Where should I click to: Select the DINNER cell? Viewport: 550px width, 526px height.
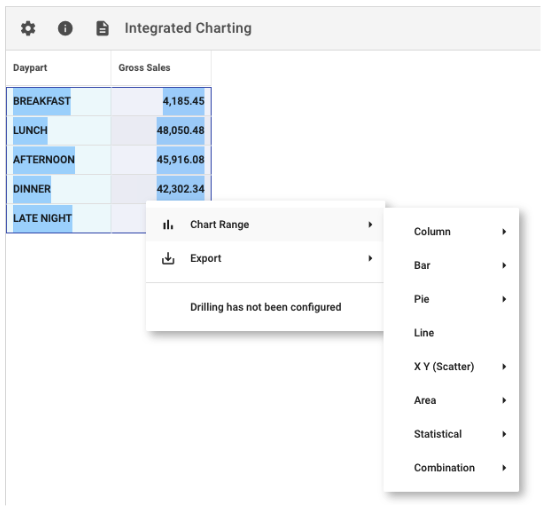pos(58,189)
